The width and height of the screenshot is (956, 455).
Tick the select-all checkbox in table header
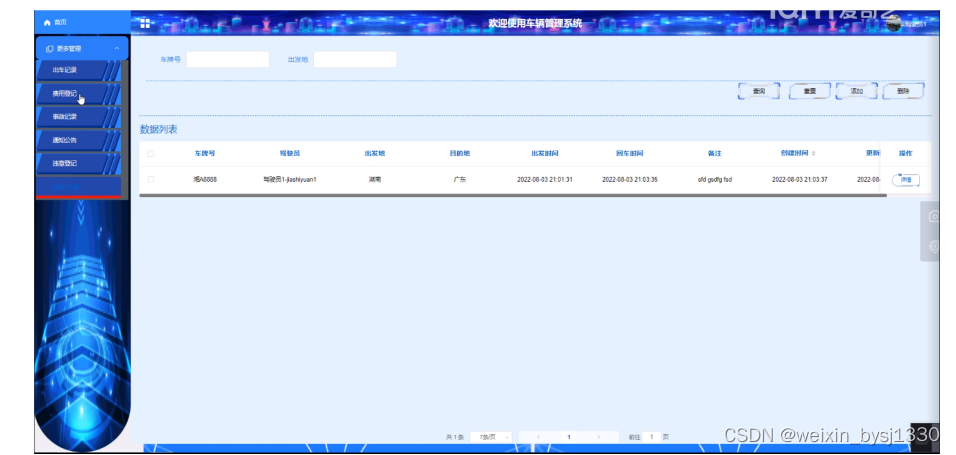point(151,154)
